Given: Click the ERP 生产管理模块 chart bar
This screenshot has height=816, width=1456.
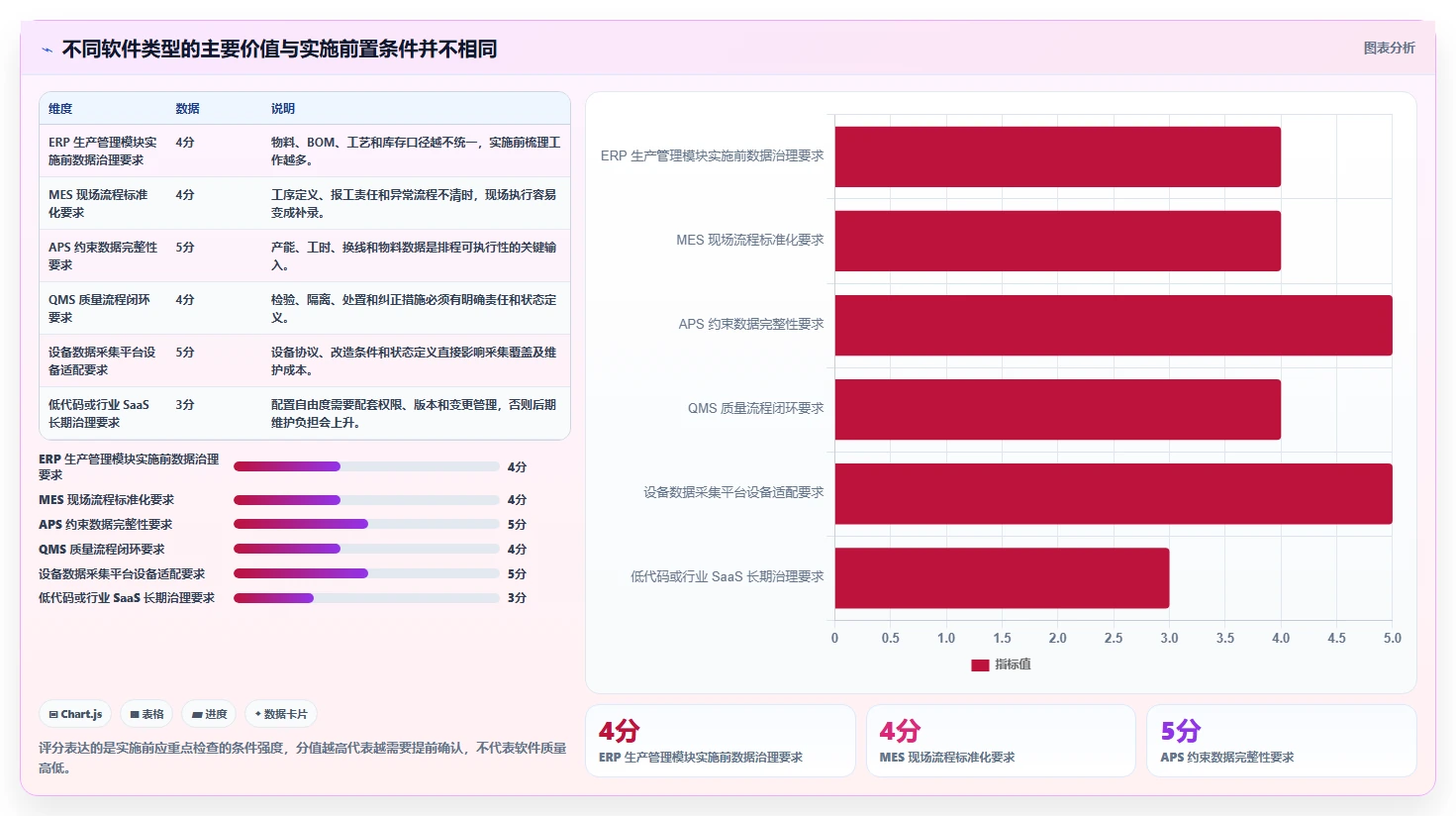Looking at the screenshot, I should tap(1058, 156).
